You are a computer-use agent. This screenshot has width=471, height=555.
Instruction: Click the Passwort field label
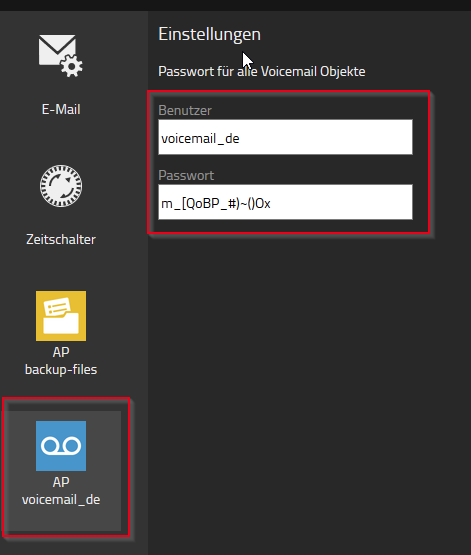186,175
